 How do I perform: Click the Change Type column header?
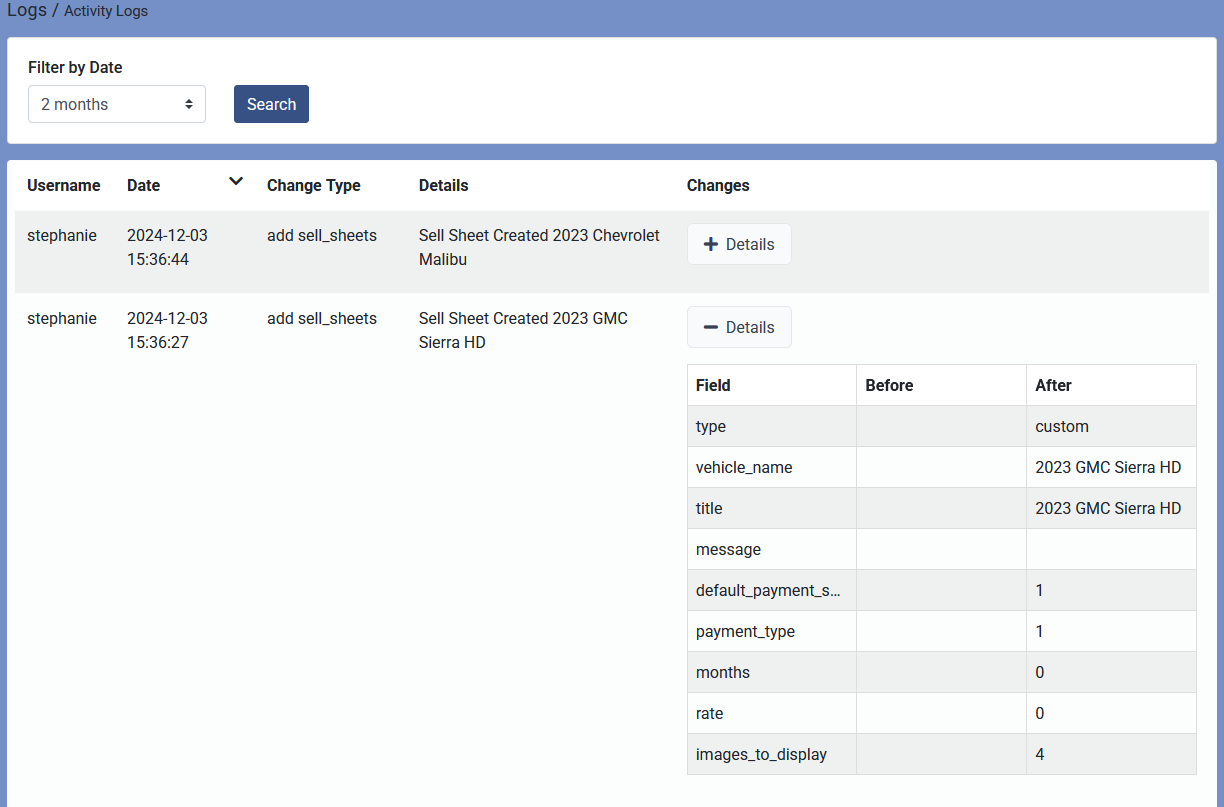(314, 185)
